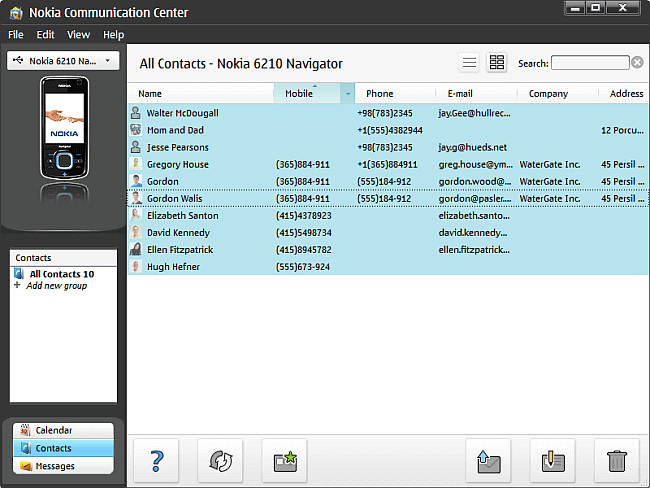Open the Edit menu
Viewport: 650px width, 488px height.
tap(45, 35)
